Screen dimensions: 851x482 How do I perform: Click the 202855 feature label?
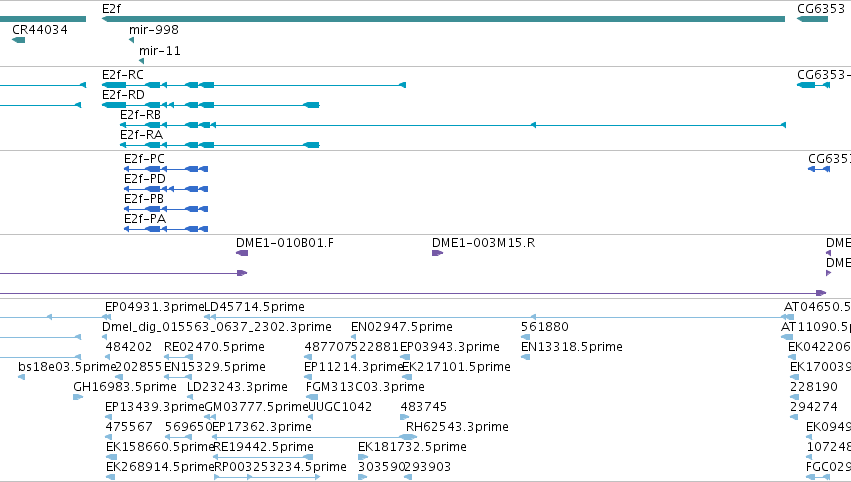138,367
